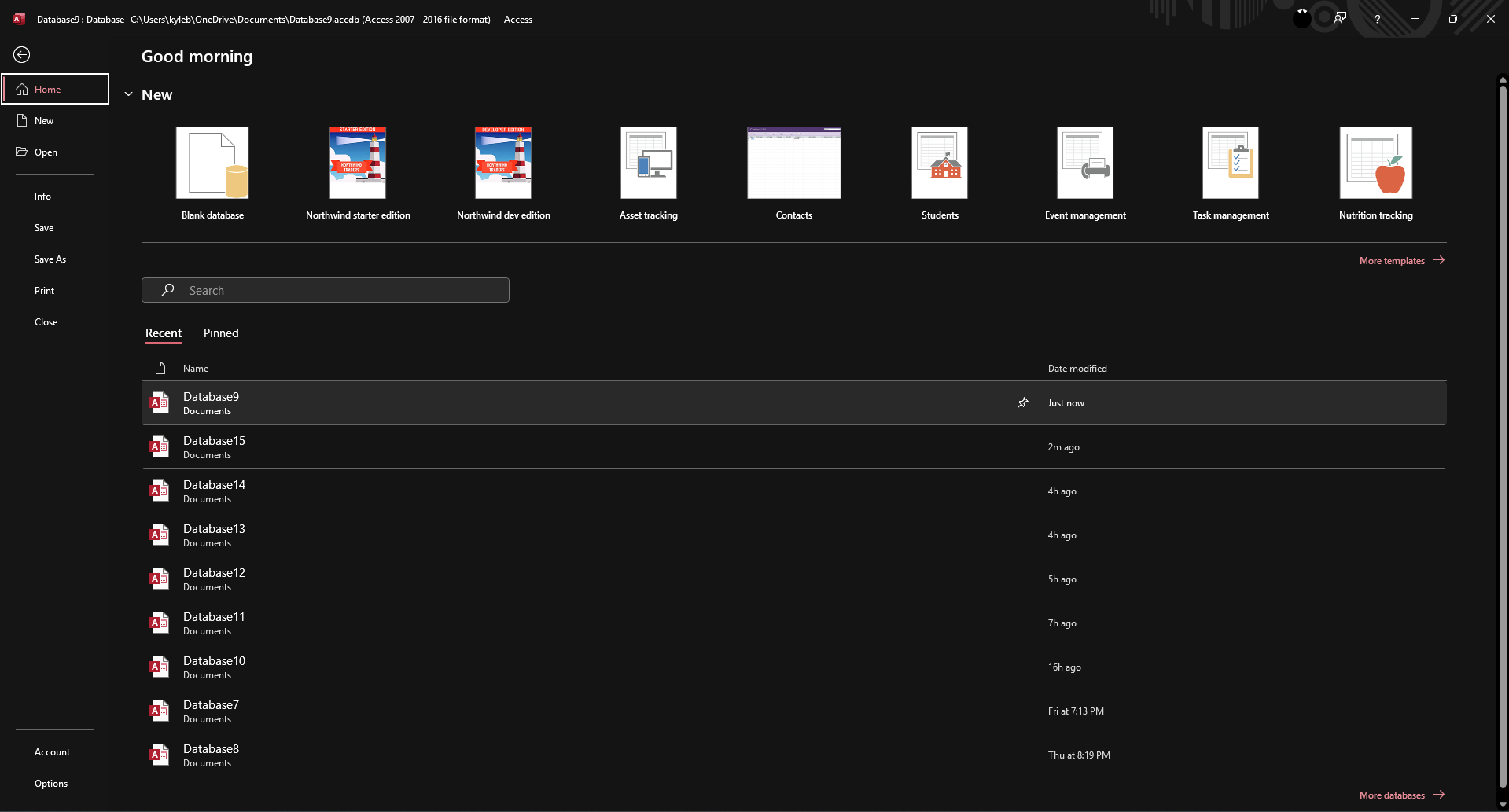
Task: Click the vertical scrollbar down arrow
Action: (1503, 805)
